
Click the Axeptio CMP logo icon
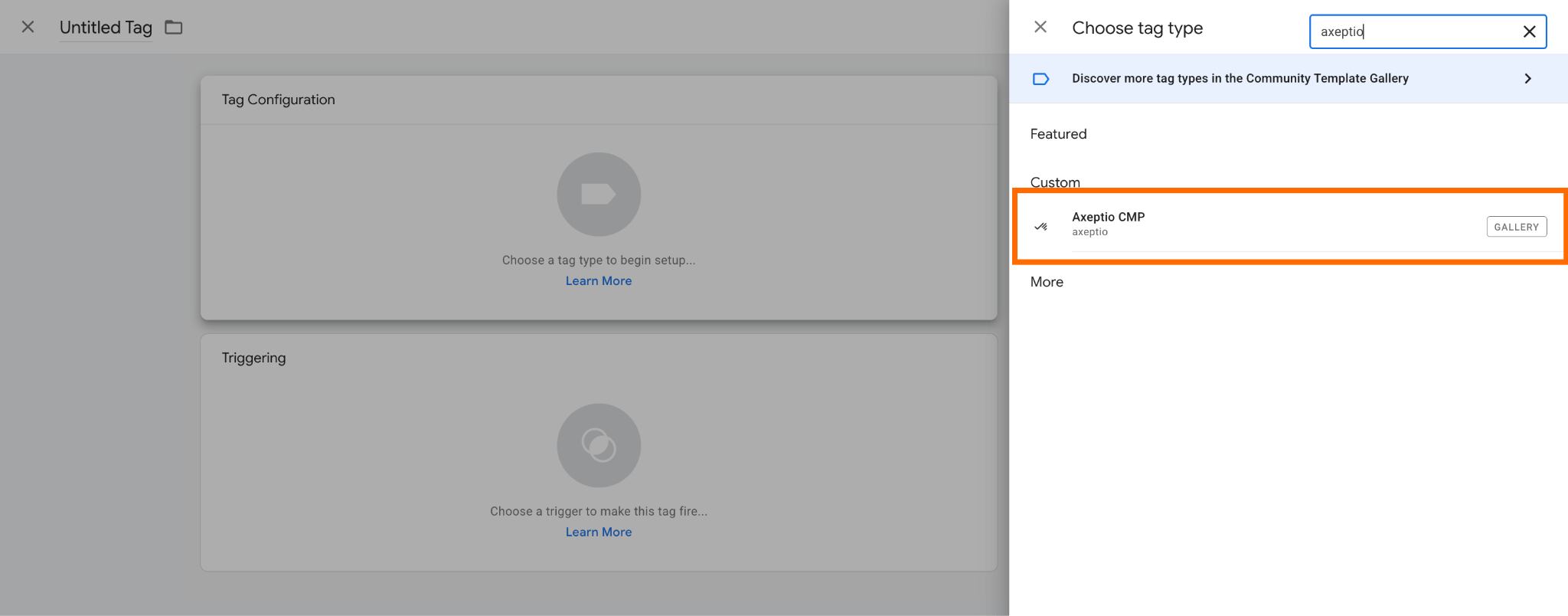point(1041,227)
